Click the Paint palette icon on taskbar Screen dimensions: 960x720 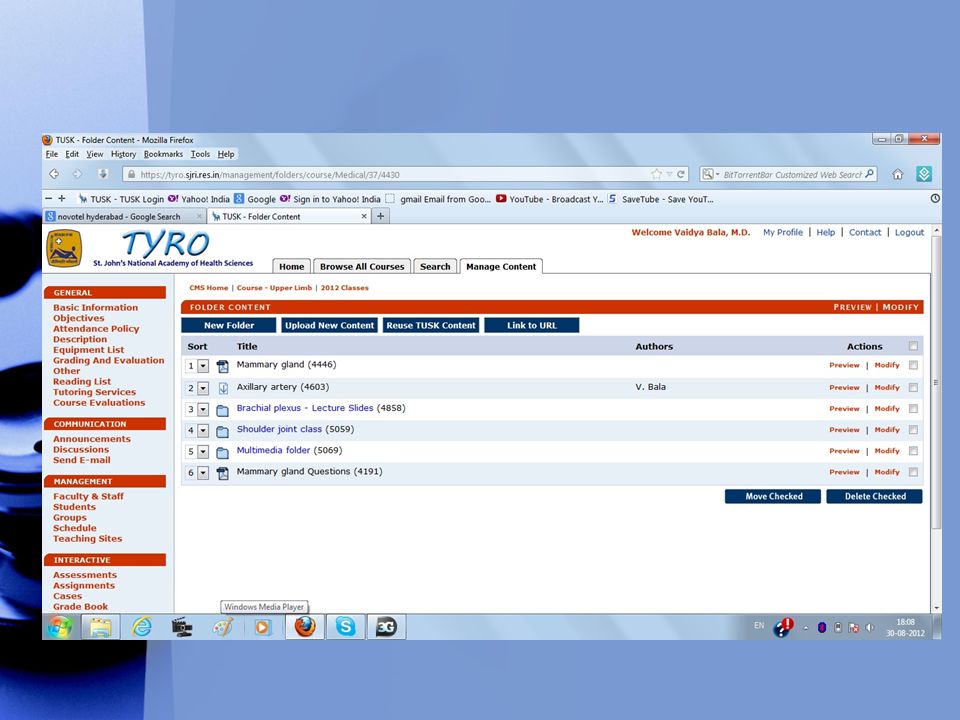point(223,627)
